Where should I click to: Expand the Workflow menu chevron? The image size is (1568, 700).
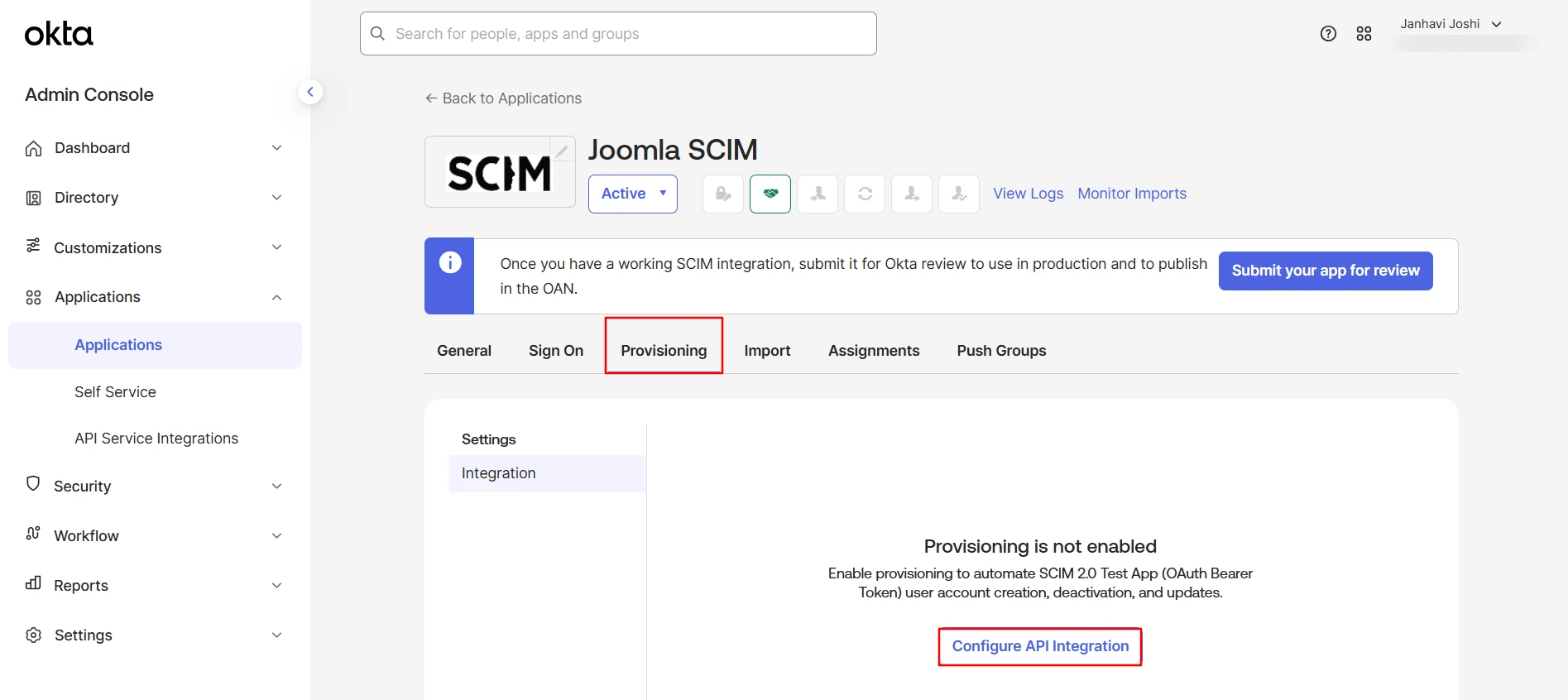(x=277, y=535)
